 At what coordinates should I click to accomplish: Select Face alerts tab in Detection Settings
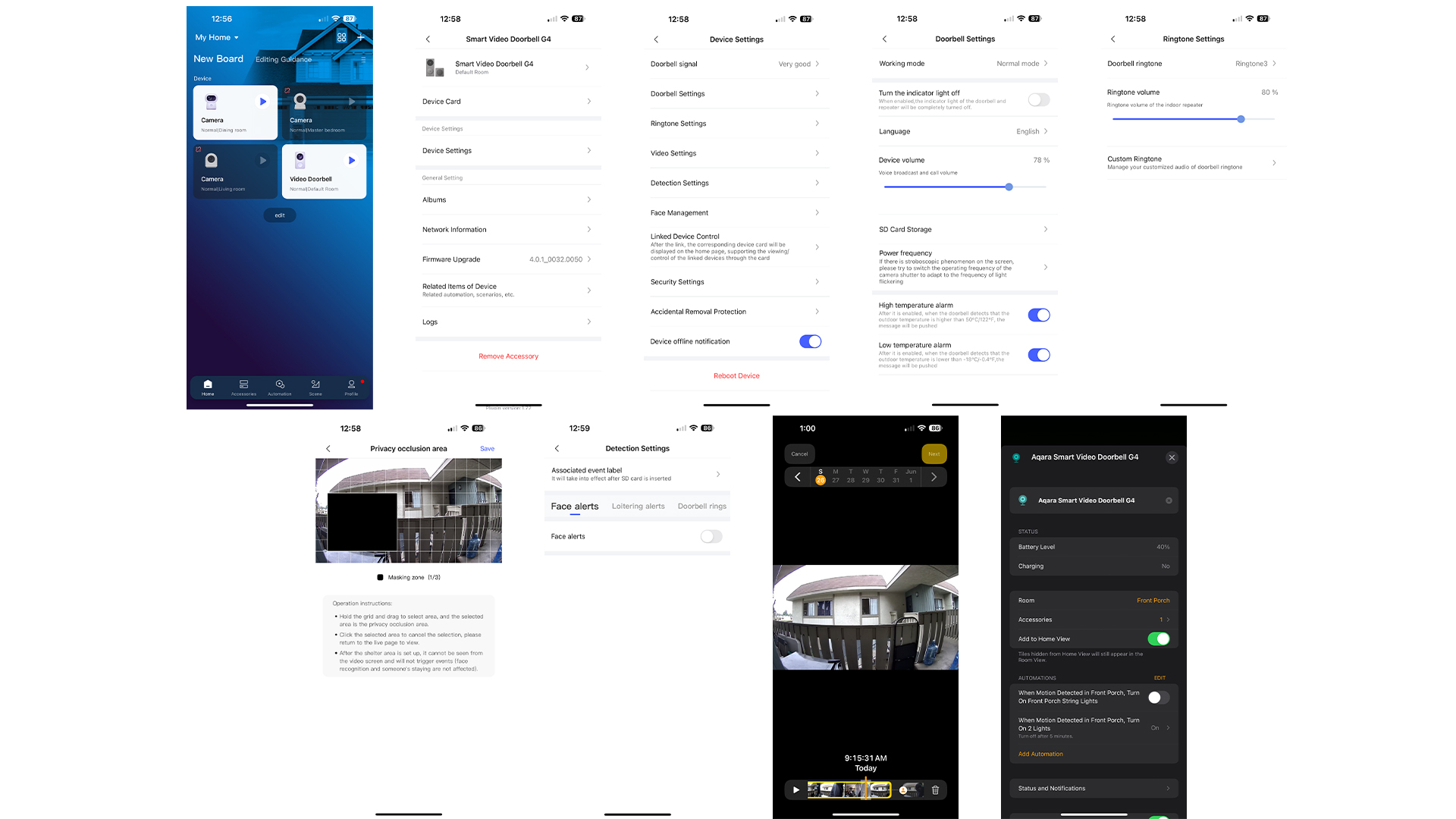pyautogui.click(x=575, y=506)
